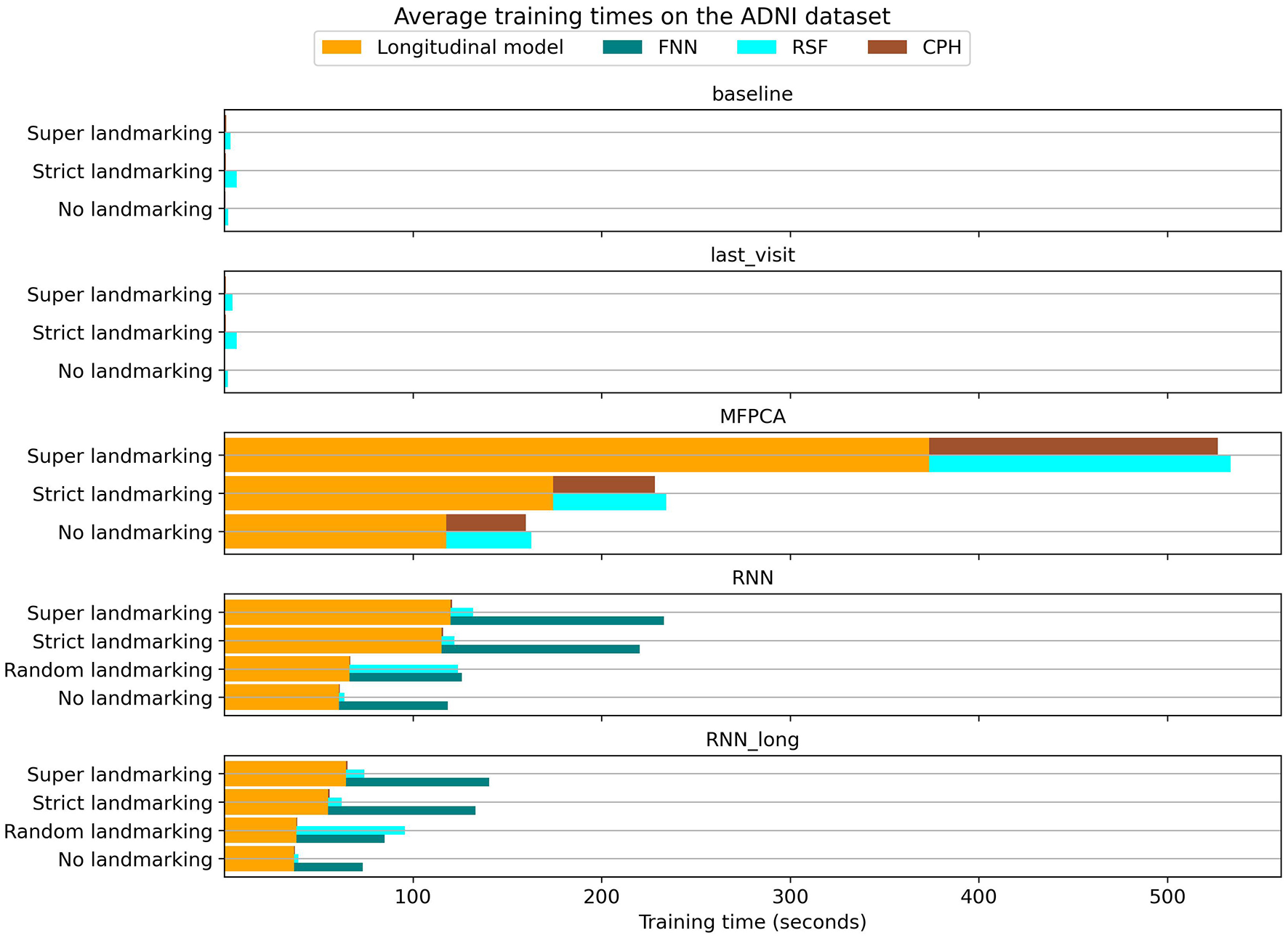Click the 'last_visit' subplot title
The width and height of the screenshot is (1288, 938).
pos(752,255)
